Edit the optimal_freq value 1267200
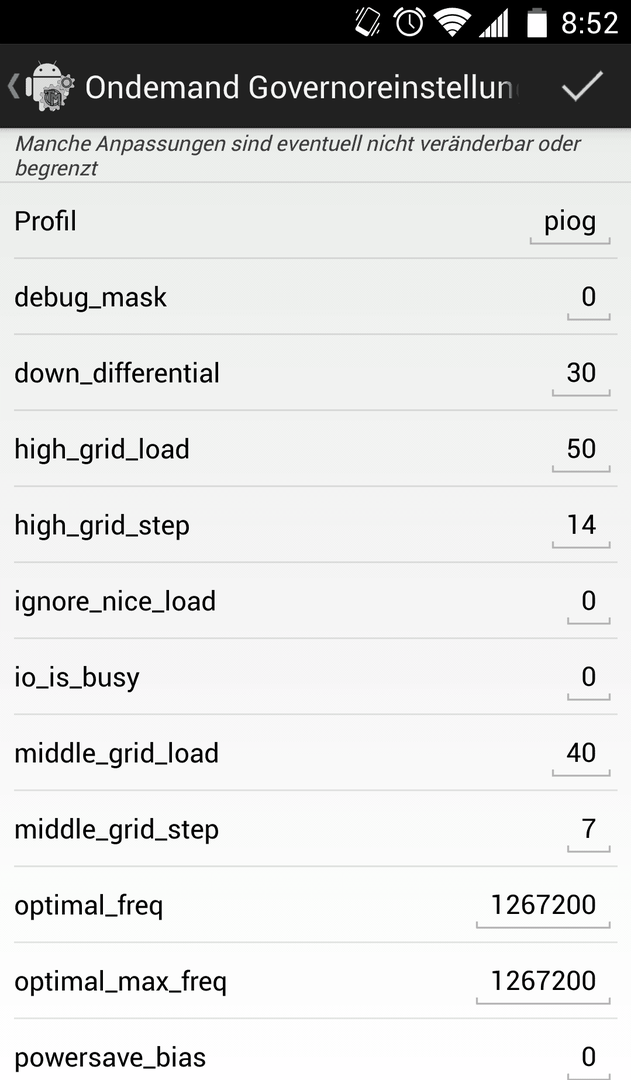631x1080 pixels. [x=543, y=908]
